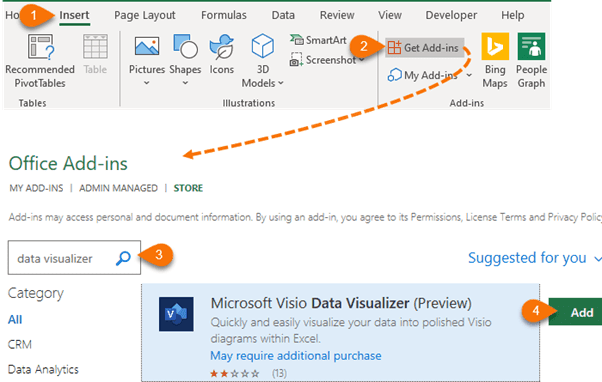Image resolution: width=602 pixels, height=382 pixels.
Task: Add the Visio Data Visualizer add-in
Action: [x=576, y=312]
